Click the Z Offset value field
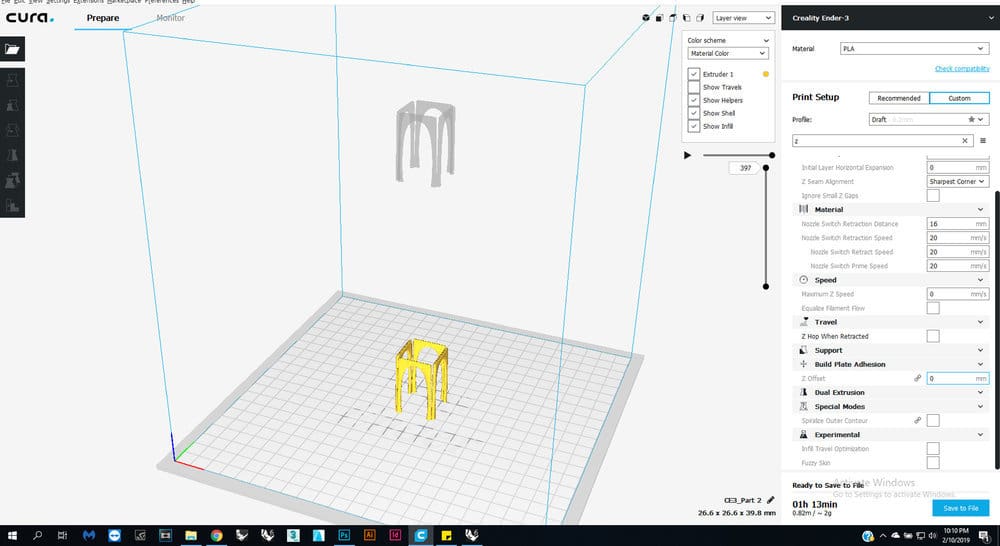 (x=958, y=378)
